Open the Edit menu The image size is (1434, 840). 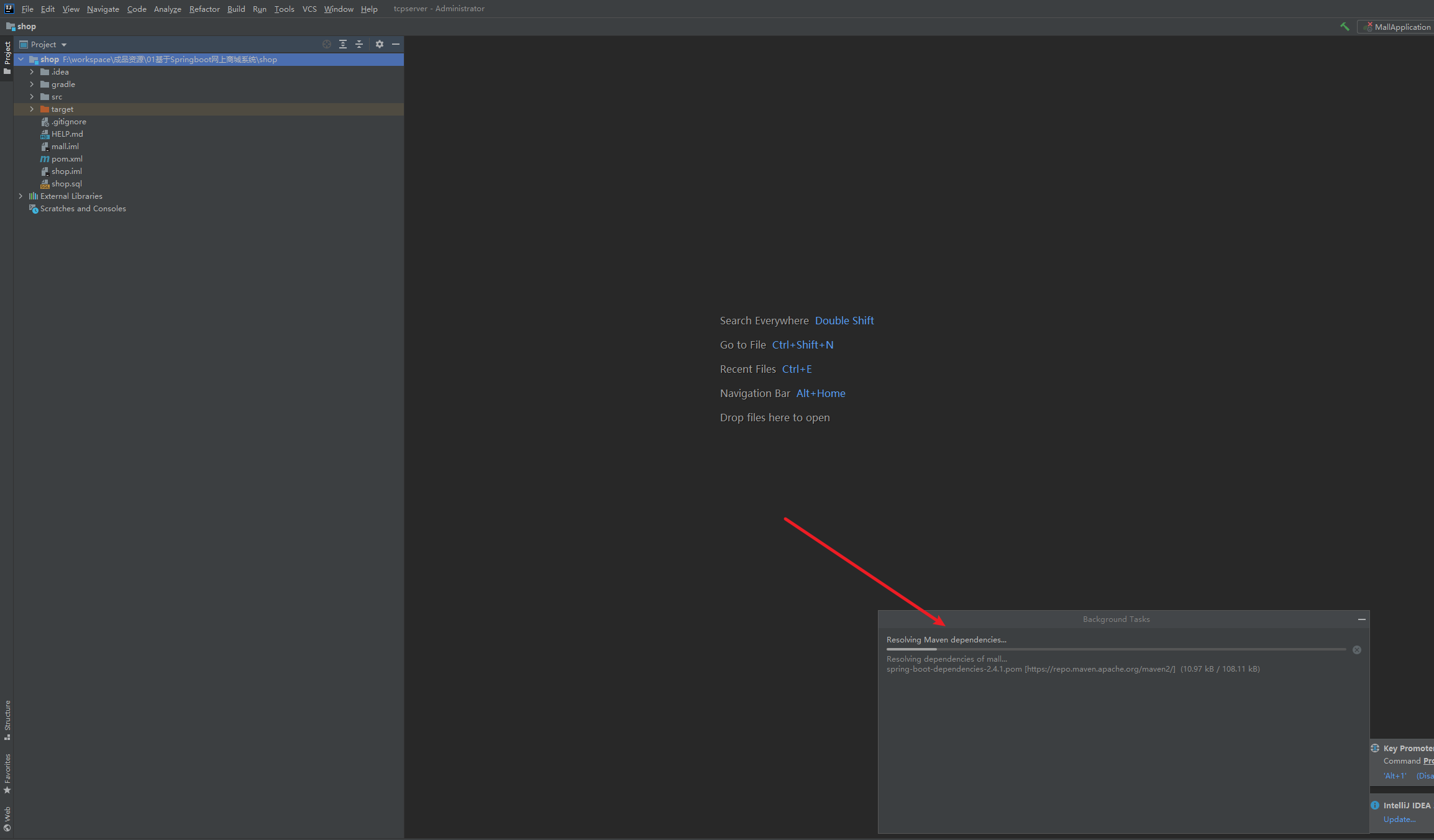48,9
